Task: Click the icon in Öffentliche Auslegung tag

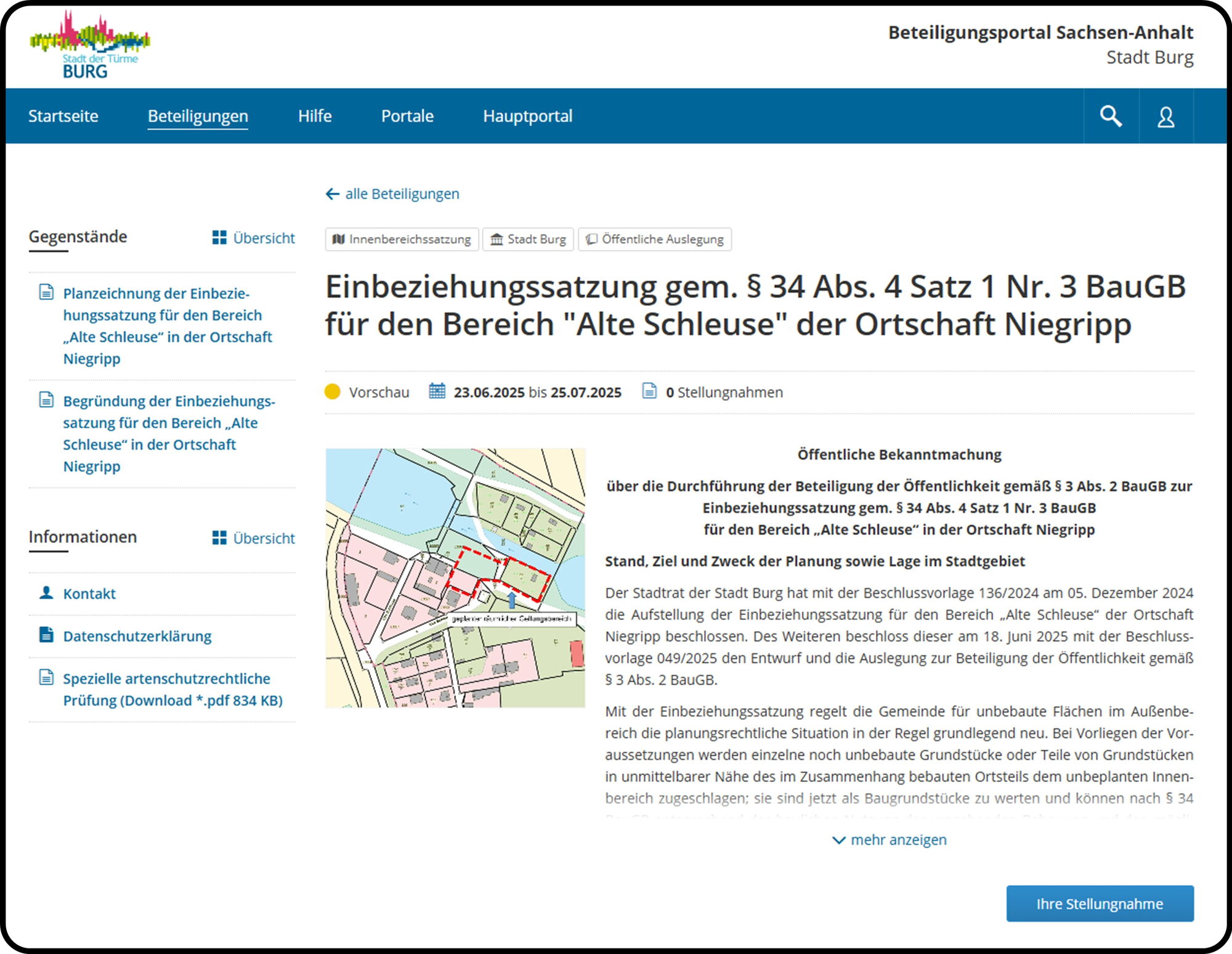Action: pyautogui.click(x=591, y=239)
